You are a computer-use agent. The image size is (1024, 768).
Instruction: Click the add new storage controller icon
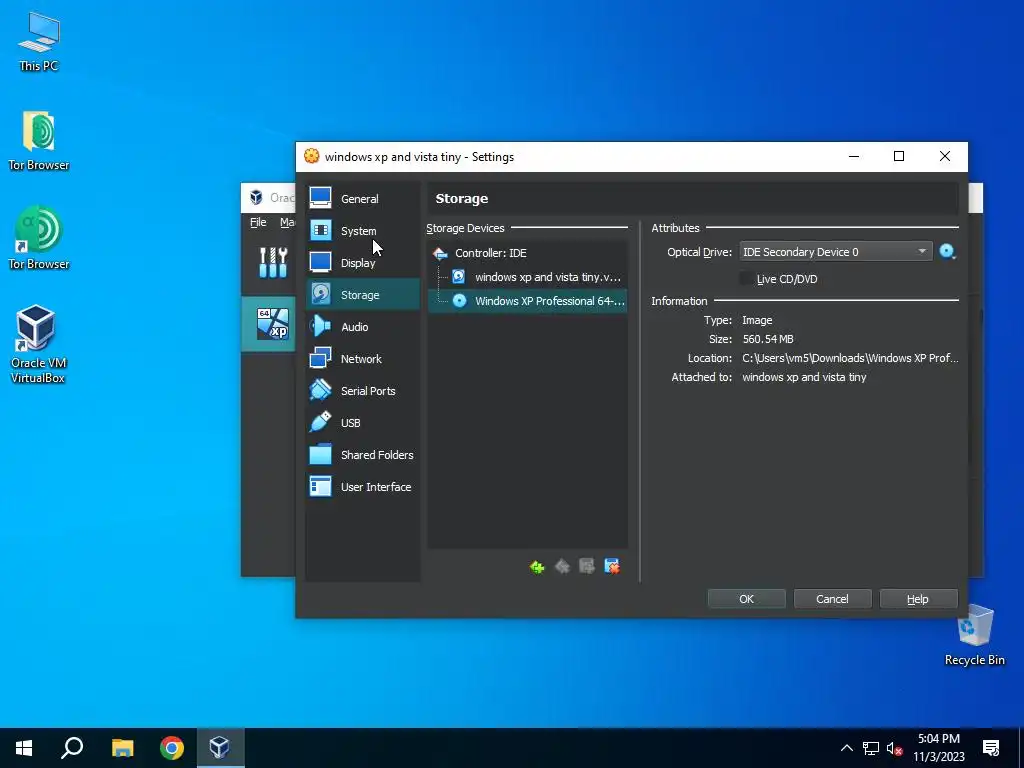[537, 567]
